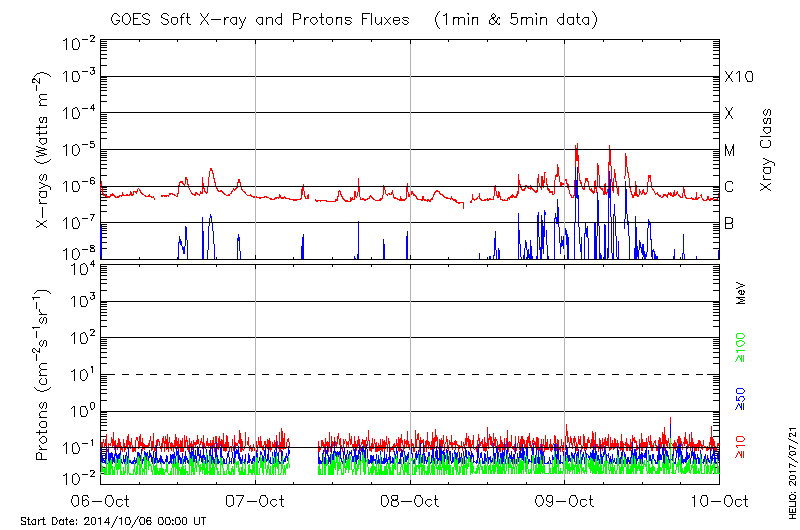The height and width of the screenshot is (530, 800).
Task: Select the 06-Oct date tick label
Action: (x=102, y=500)
